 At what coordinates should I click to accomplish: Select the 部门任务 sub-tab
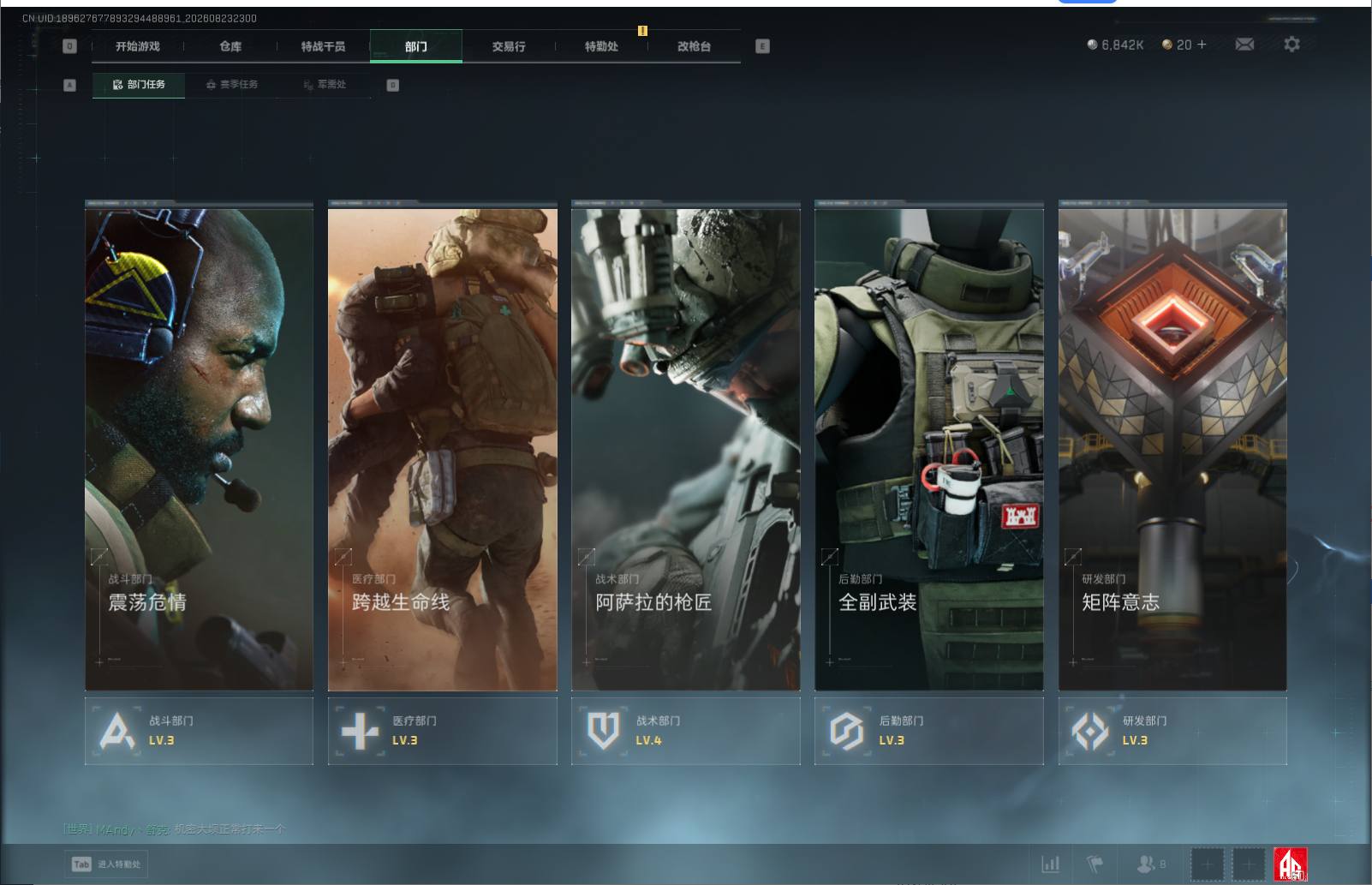139,85
